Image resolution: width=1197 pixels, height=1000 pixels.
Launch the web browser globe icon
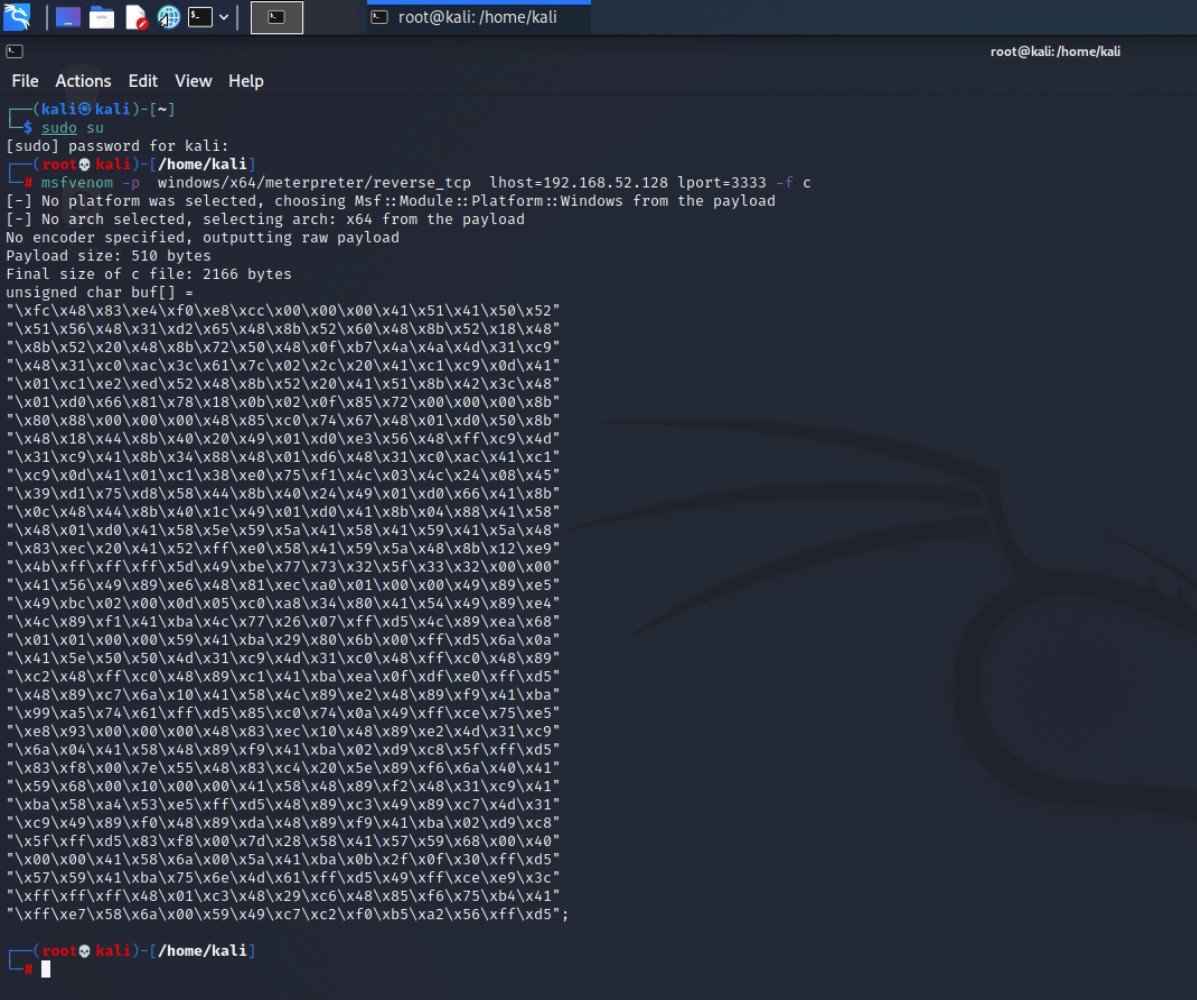[169, 17]
